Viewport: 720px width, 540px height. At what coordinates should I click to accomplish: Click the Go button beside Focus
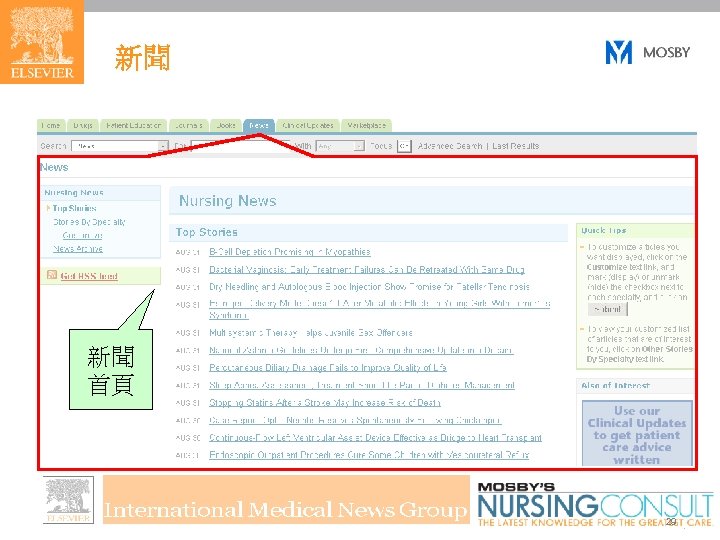(x=404, y=146)
